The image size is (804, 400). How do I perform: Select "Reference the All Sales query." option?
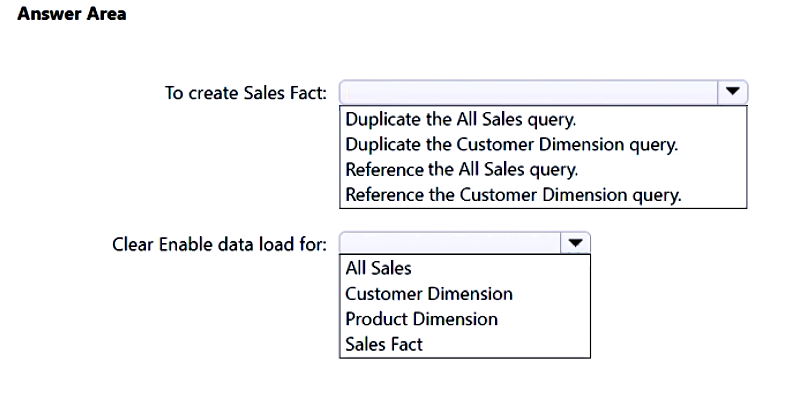(x=461, y=169)
